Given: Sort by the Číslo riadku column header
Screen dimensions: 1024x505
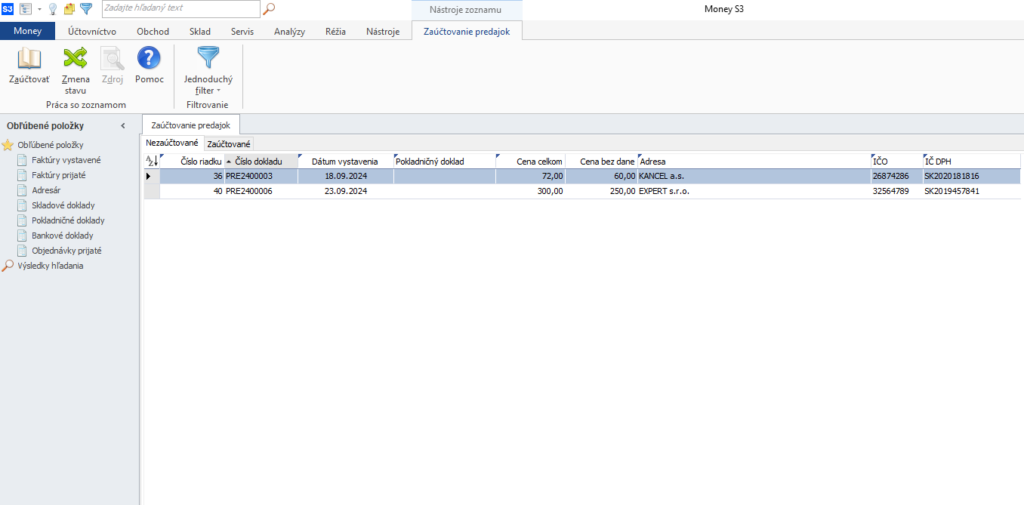Looking at the screenshot, I should pyautogui.click(x=191, y=161).
